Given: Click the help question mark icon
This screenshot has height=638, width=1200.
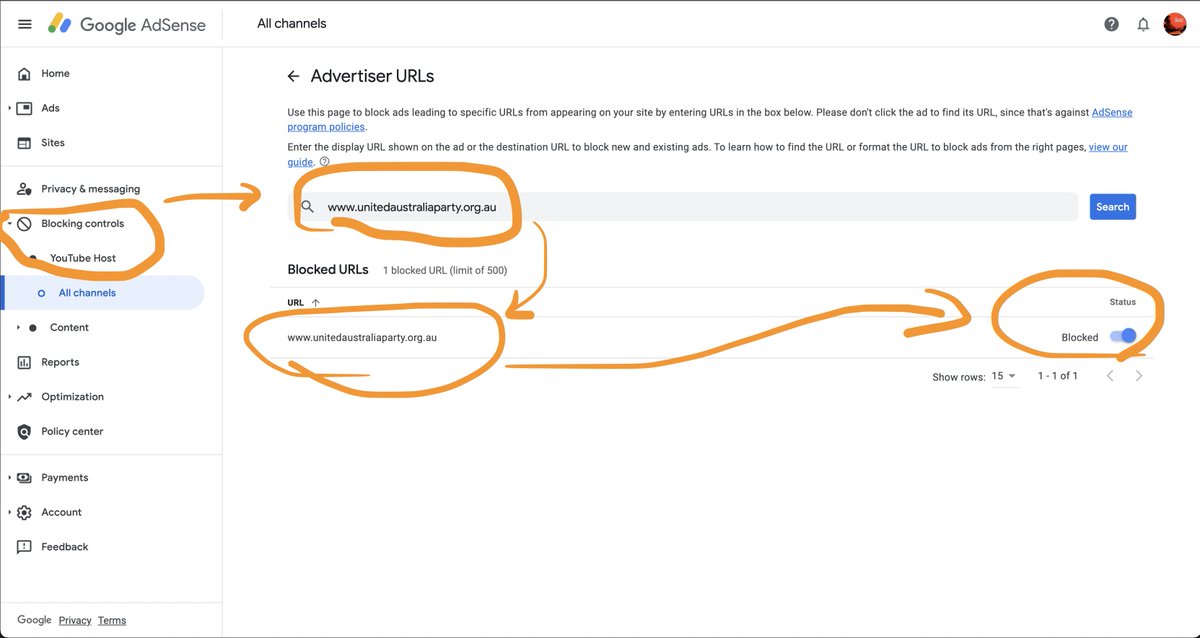Looking at the screenshot, I should pyautogui.click(x=1110, y=23).
